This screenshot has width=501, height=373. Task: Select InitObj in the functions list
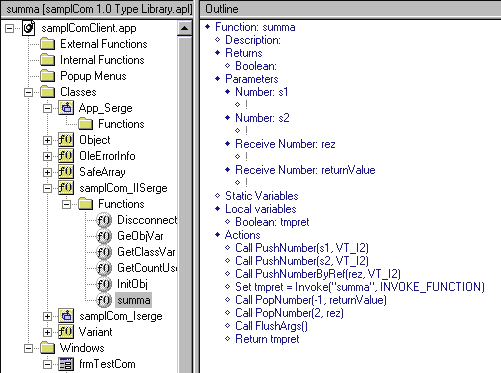click(x=132, y=284)
